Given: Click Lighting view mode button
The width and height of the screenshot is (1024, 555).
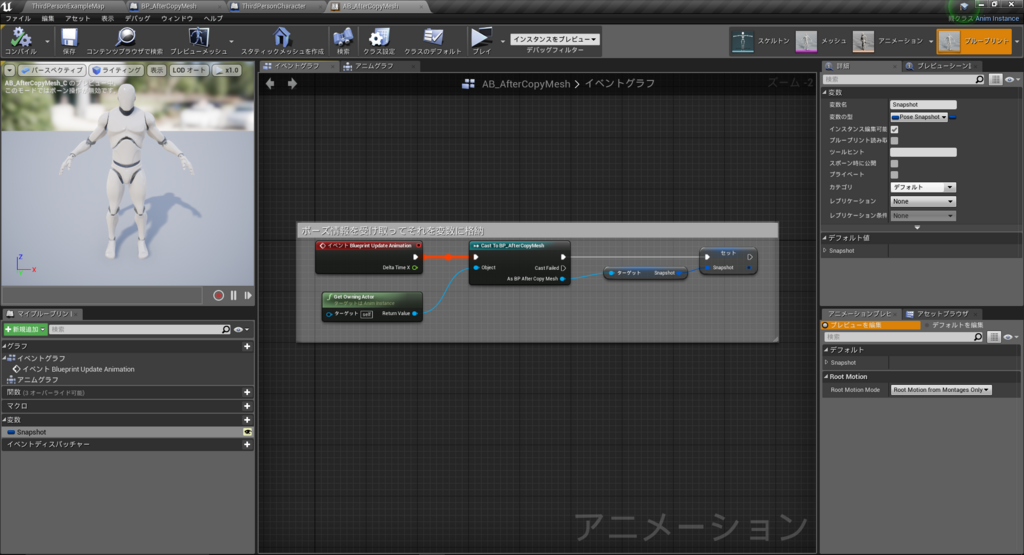Looking at the screenshot, I should [x=116, y=70].
